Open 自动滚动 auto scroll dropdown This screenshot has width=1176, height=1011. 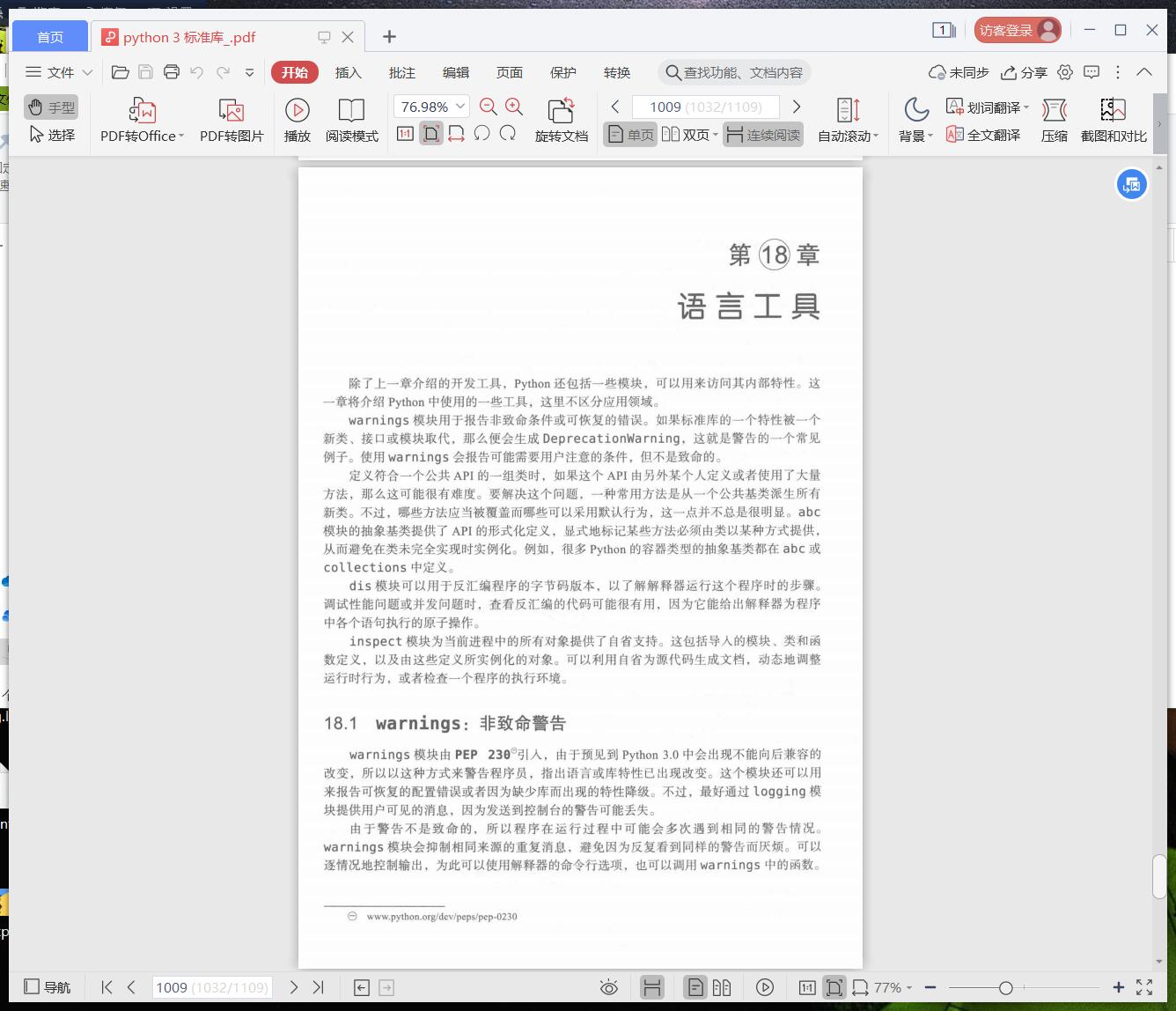[x=848, y=121]
